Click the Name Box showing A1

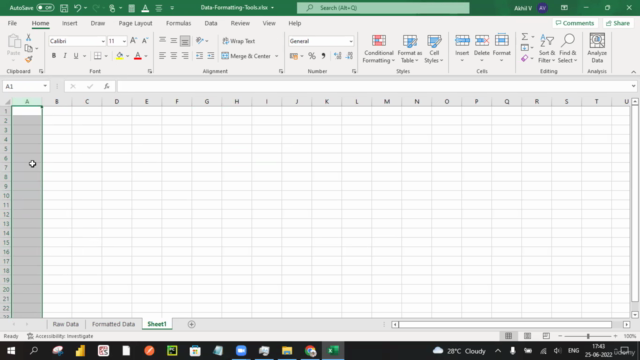[x=25, y=86]
